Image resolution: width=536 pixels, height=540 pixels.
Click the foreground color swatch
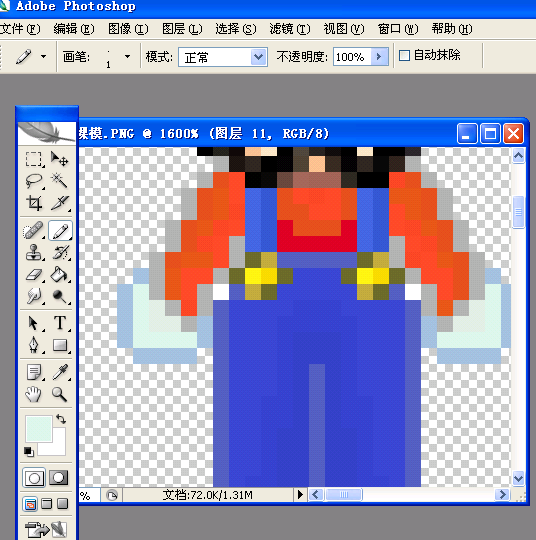click(39, 428)
